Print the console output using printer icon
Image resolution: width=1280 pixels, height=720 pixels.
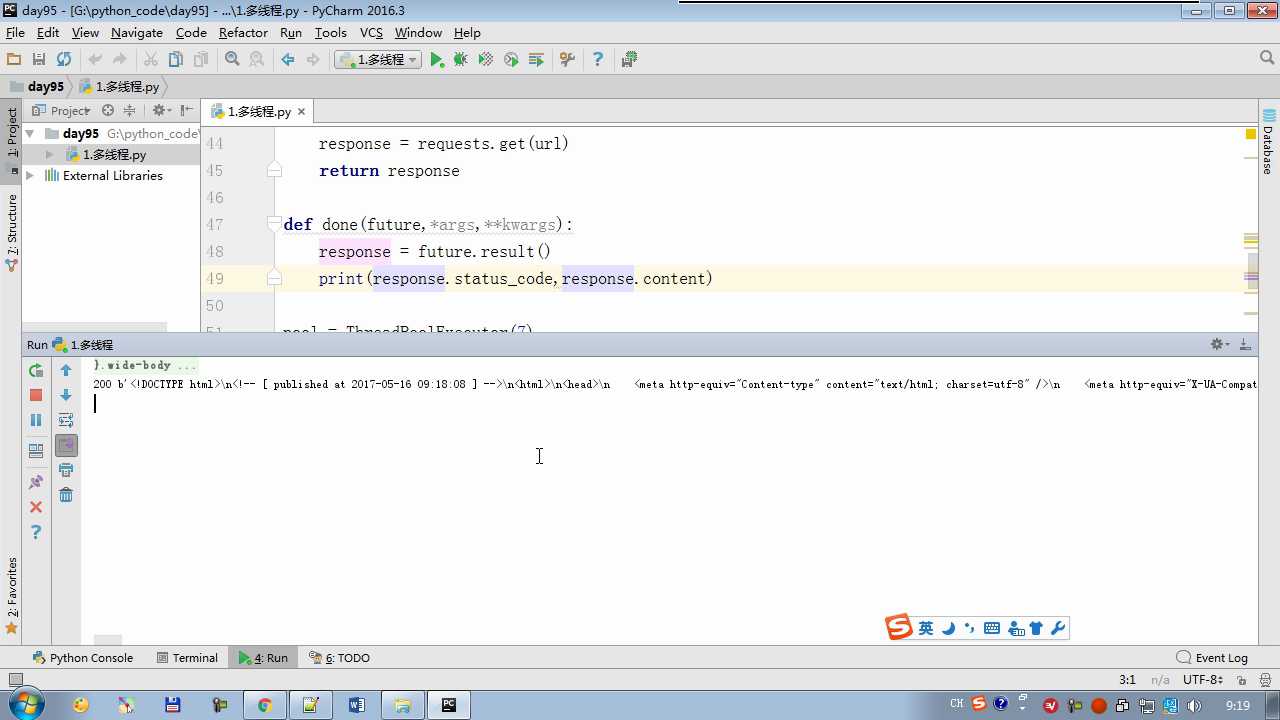(66, 470)
